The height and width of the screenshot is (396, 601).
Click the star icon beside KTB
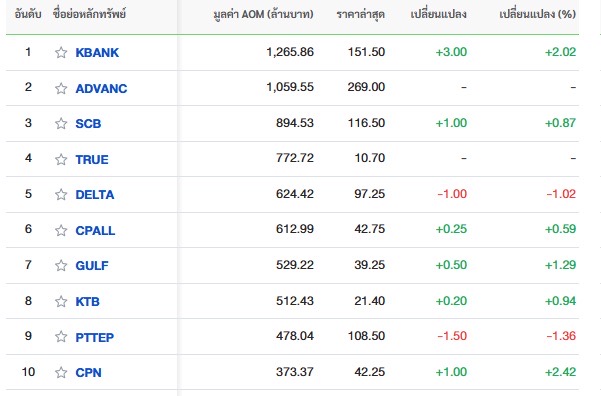pyautogui.click(x=61, y=301)
